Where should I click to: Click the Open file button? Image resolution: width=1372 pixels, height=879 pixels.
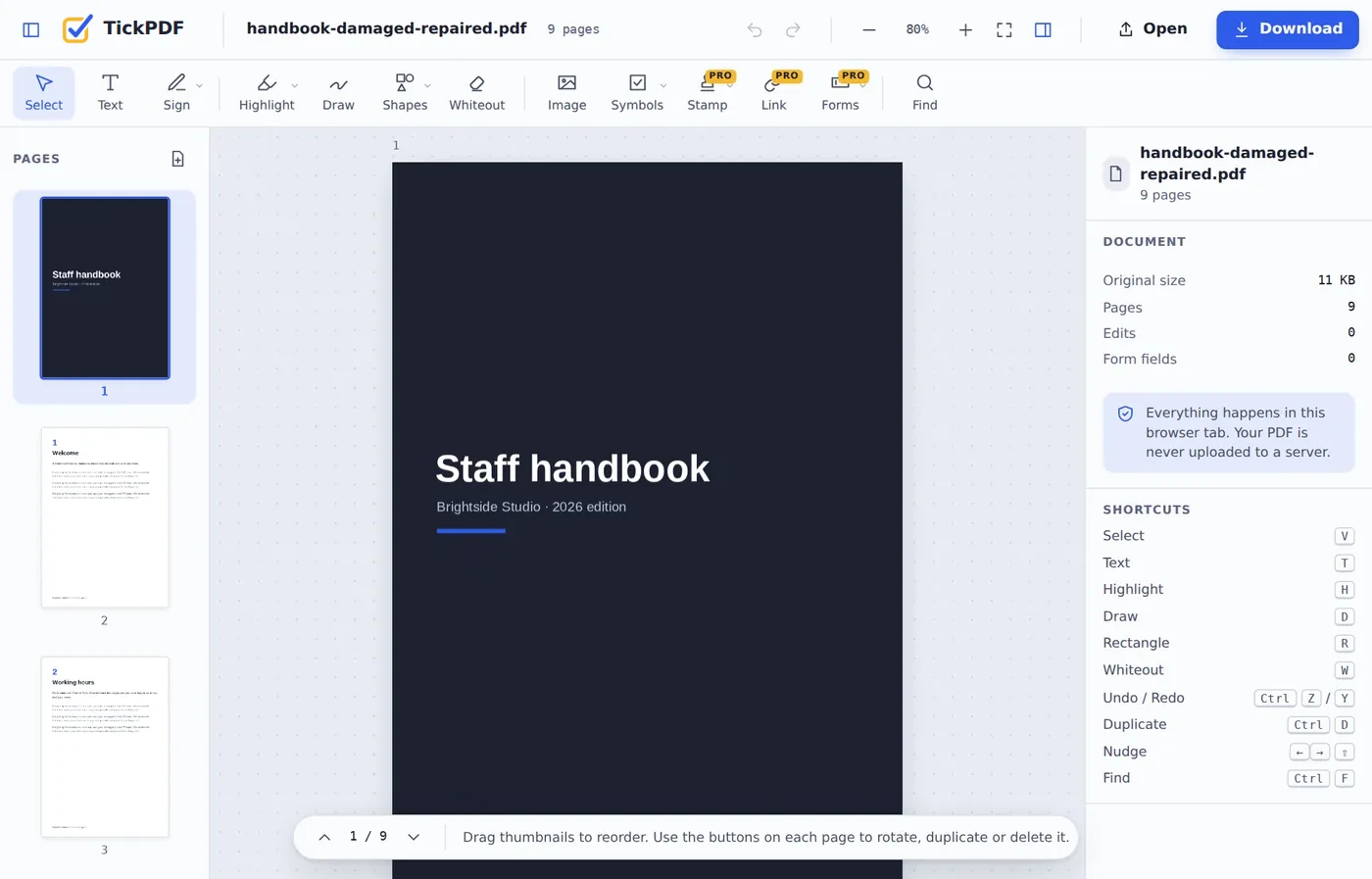pos(1153,29)
